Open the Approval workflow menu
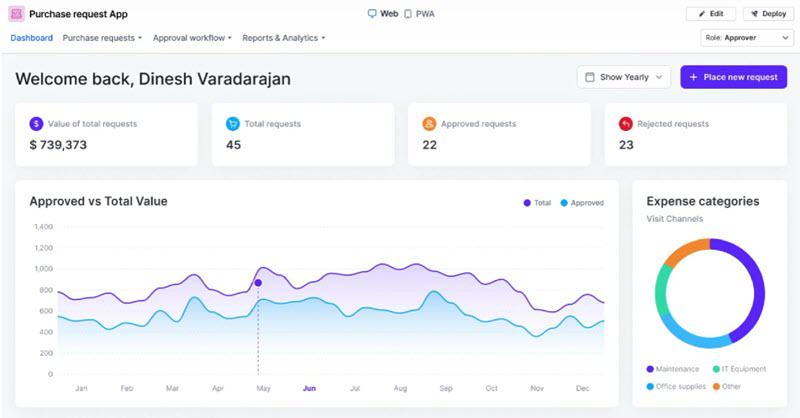Viewport: 800px width, 418px height. 192,38
